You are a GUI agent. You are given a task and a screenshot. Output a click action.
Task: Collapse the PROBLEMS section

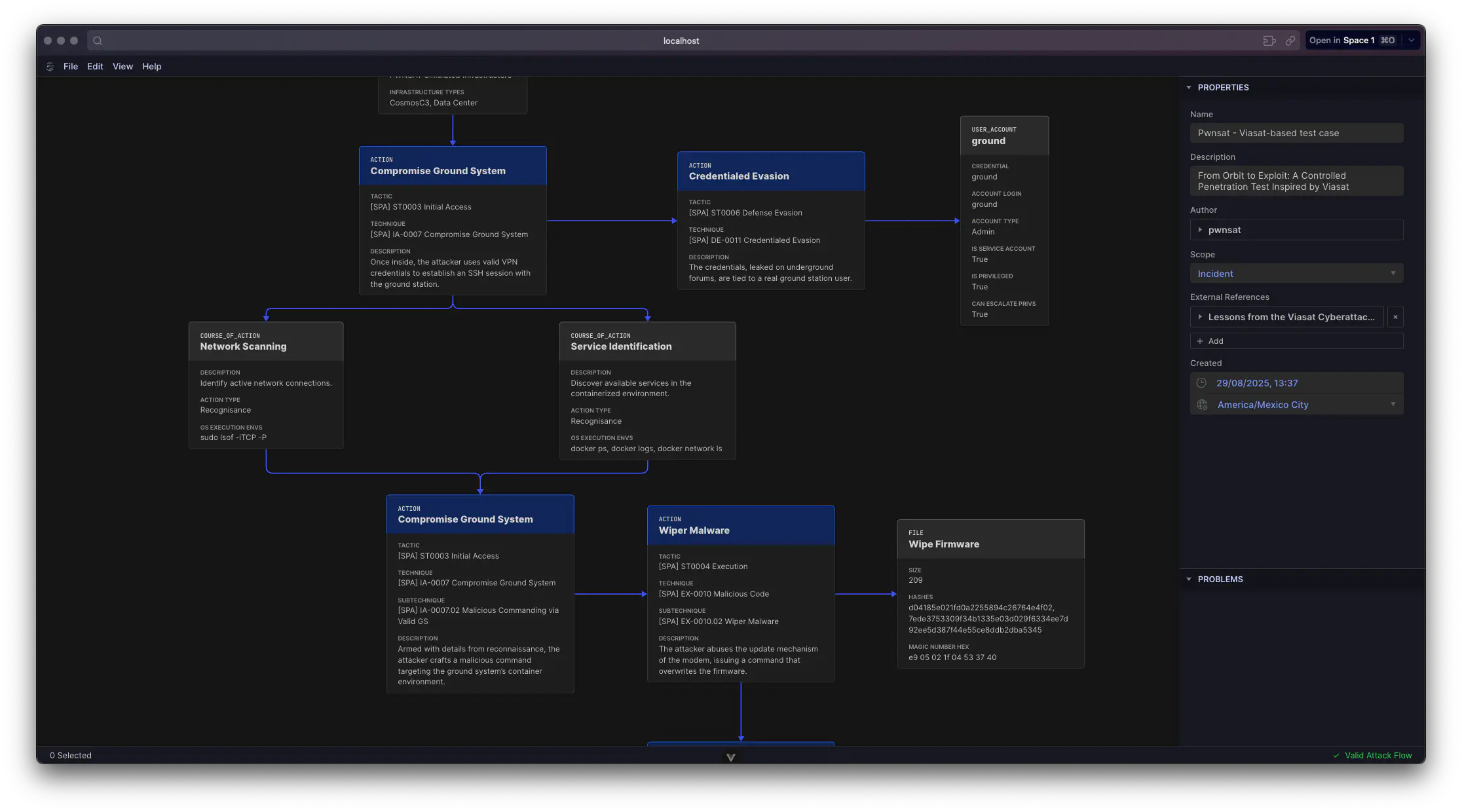1189,580
